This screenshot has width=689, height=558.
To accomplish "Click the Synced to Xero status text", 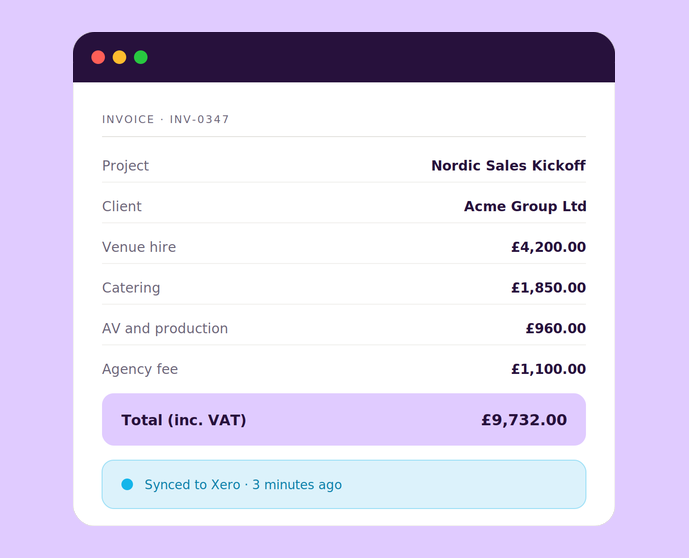I will (x=243, y=485).
